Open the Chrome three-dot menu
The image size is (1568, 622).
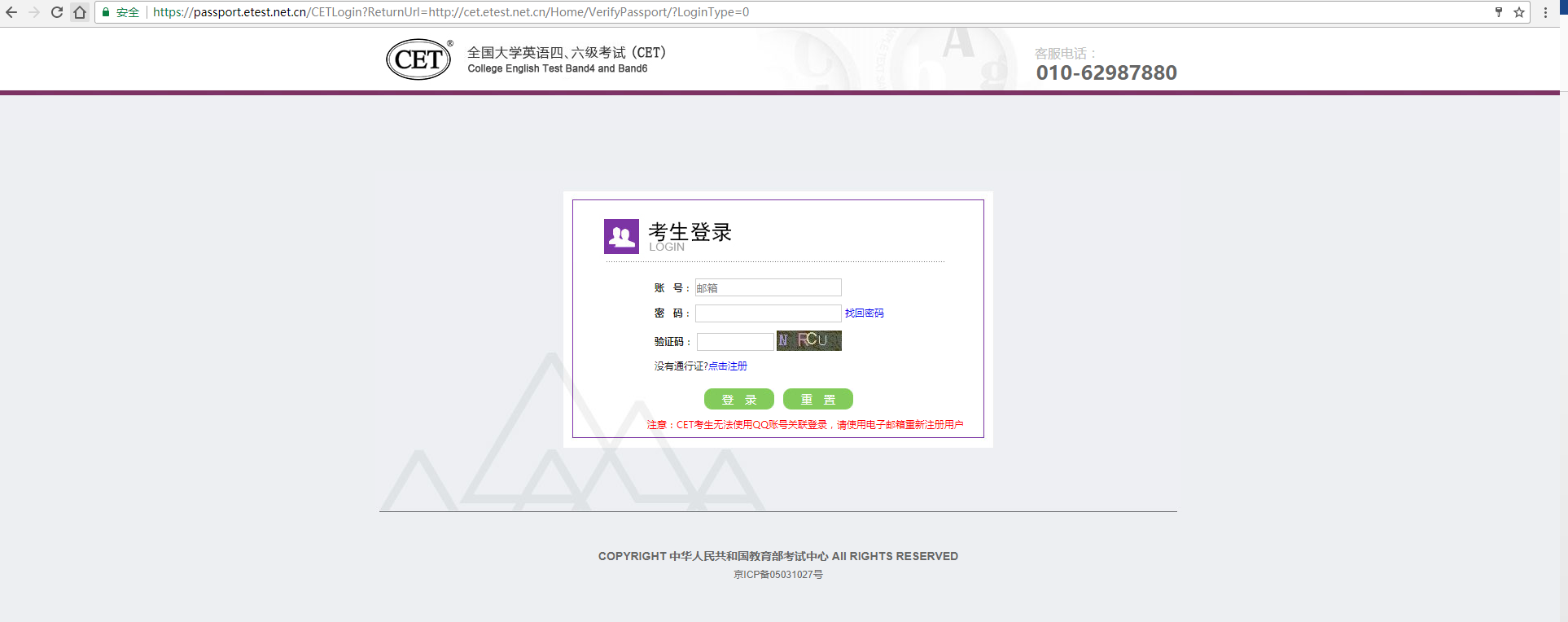pos(1545,12)
